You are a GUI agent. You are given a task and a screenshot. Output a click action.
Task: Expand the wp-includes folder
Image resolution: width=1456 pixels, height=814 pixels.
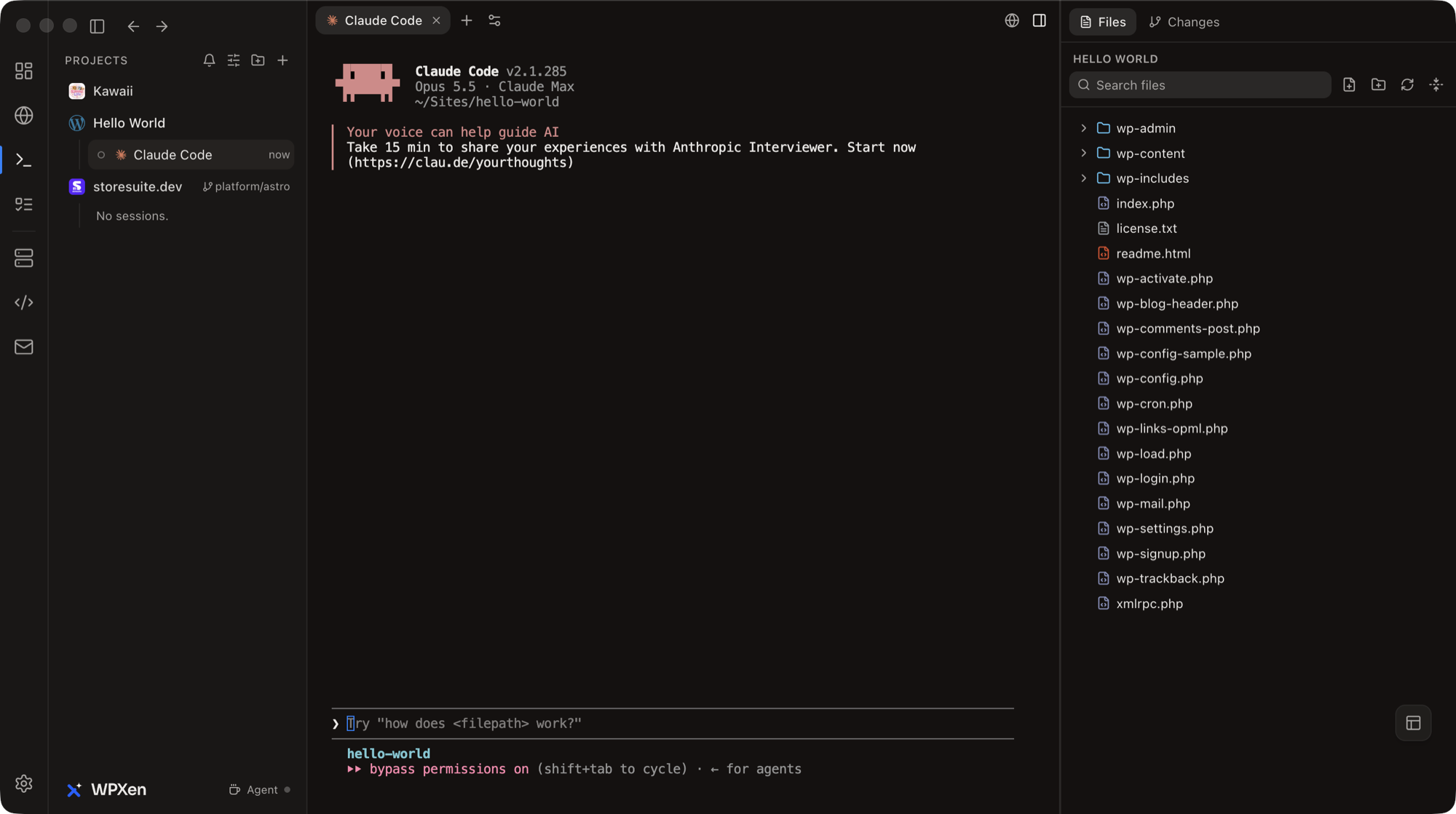tap(1083, 178)
